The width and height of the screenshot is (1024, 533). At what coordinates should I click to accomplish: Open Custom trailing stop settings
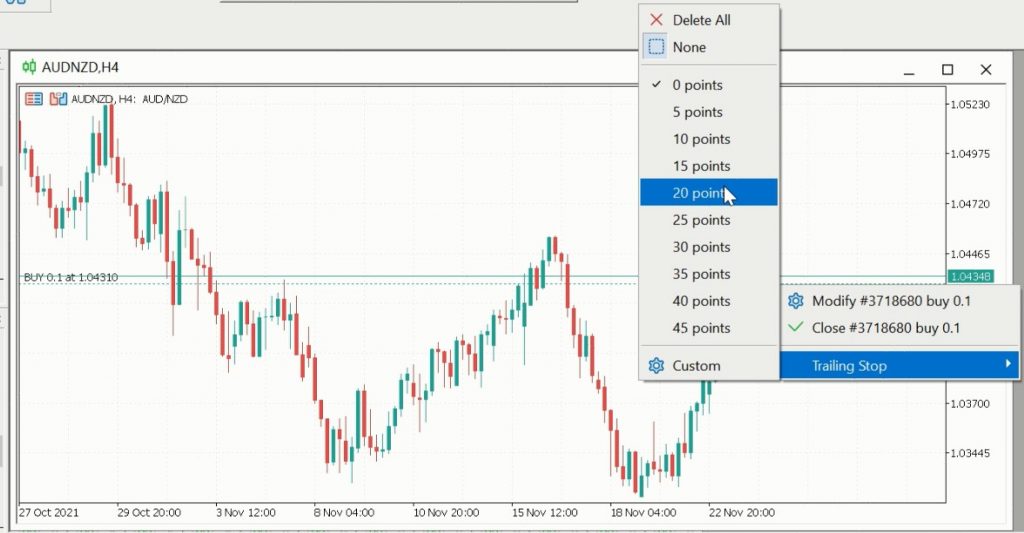[709, 366]
